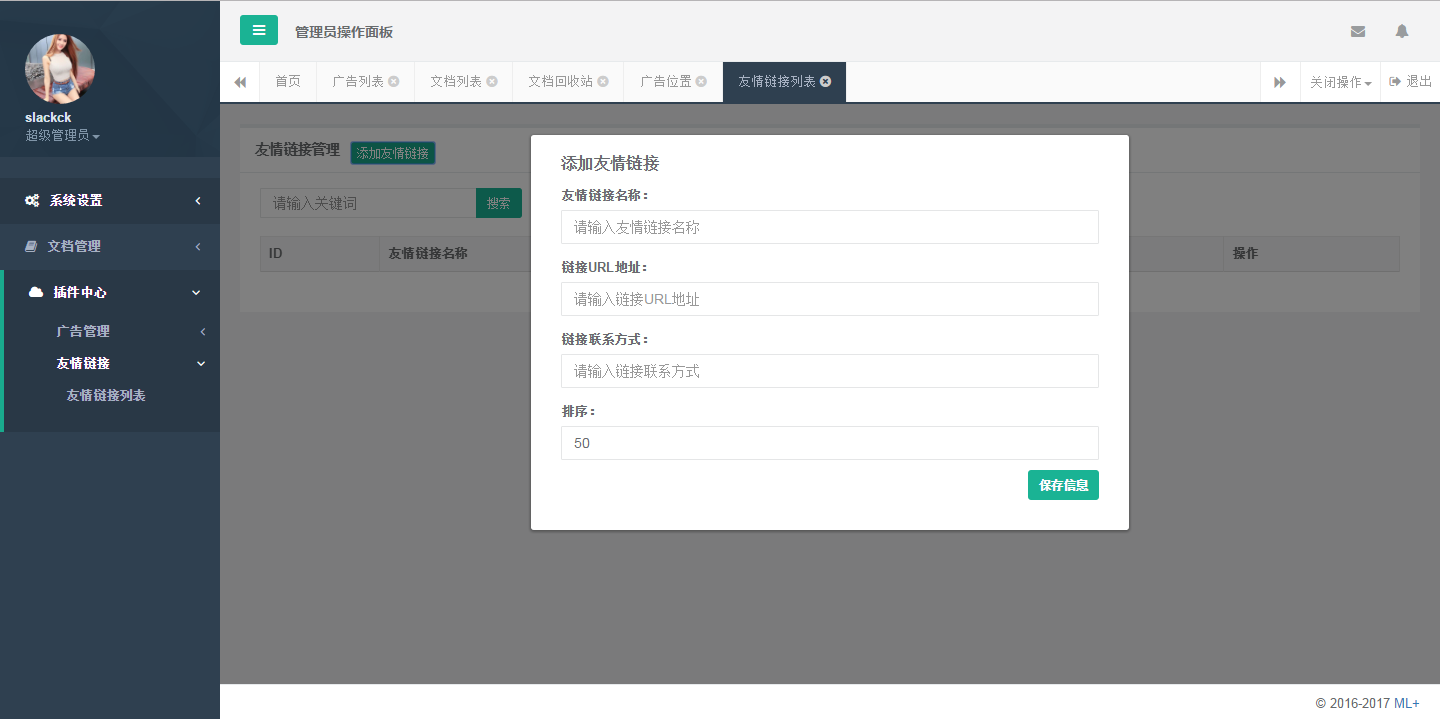
Task: Close the 文档回收站 tab using x icon
Action: click(603, 82)
